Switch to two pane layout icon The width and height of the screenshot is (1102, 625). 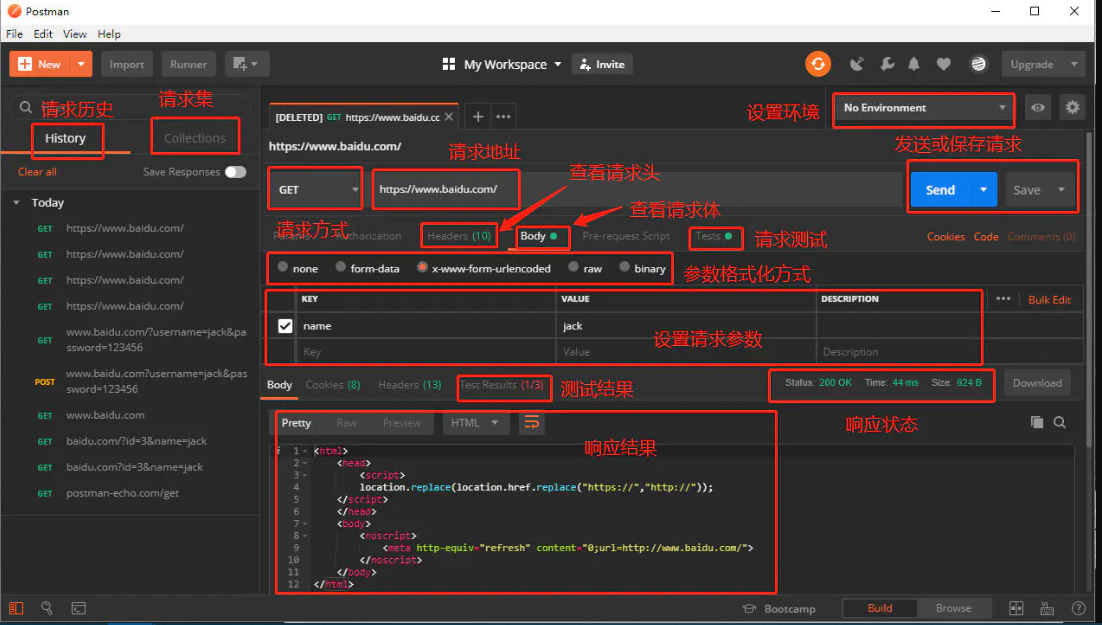pos(1016,608)
